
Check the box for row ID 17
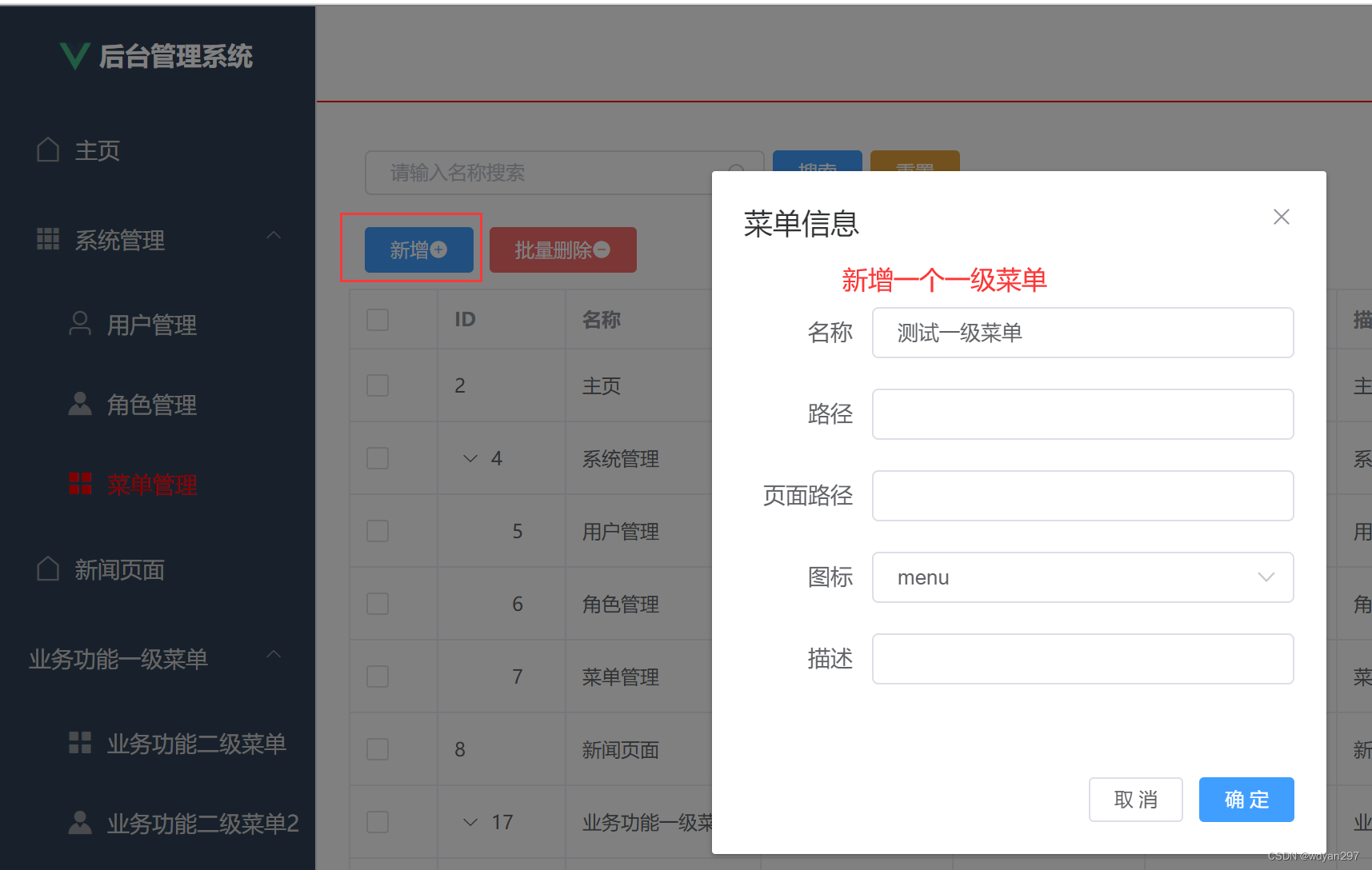[x=378, y=822]
